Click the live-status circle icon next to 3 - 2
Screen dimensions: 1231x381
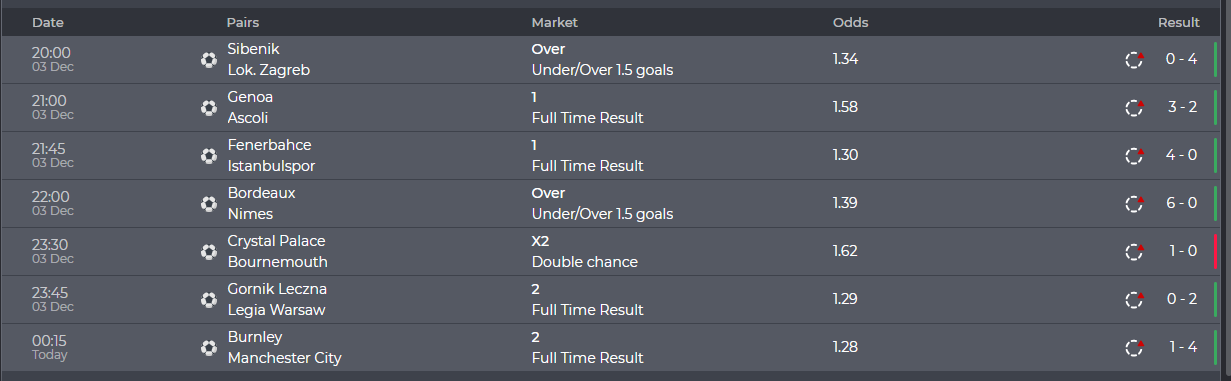point(1134,108)
